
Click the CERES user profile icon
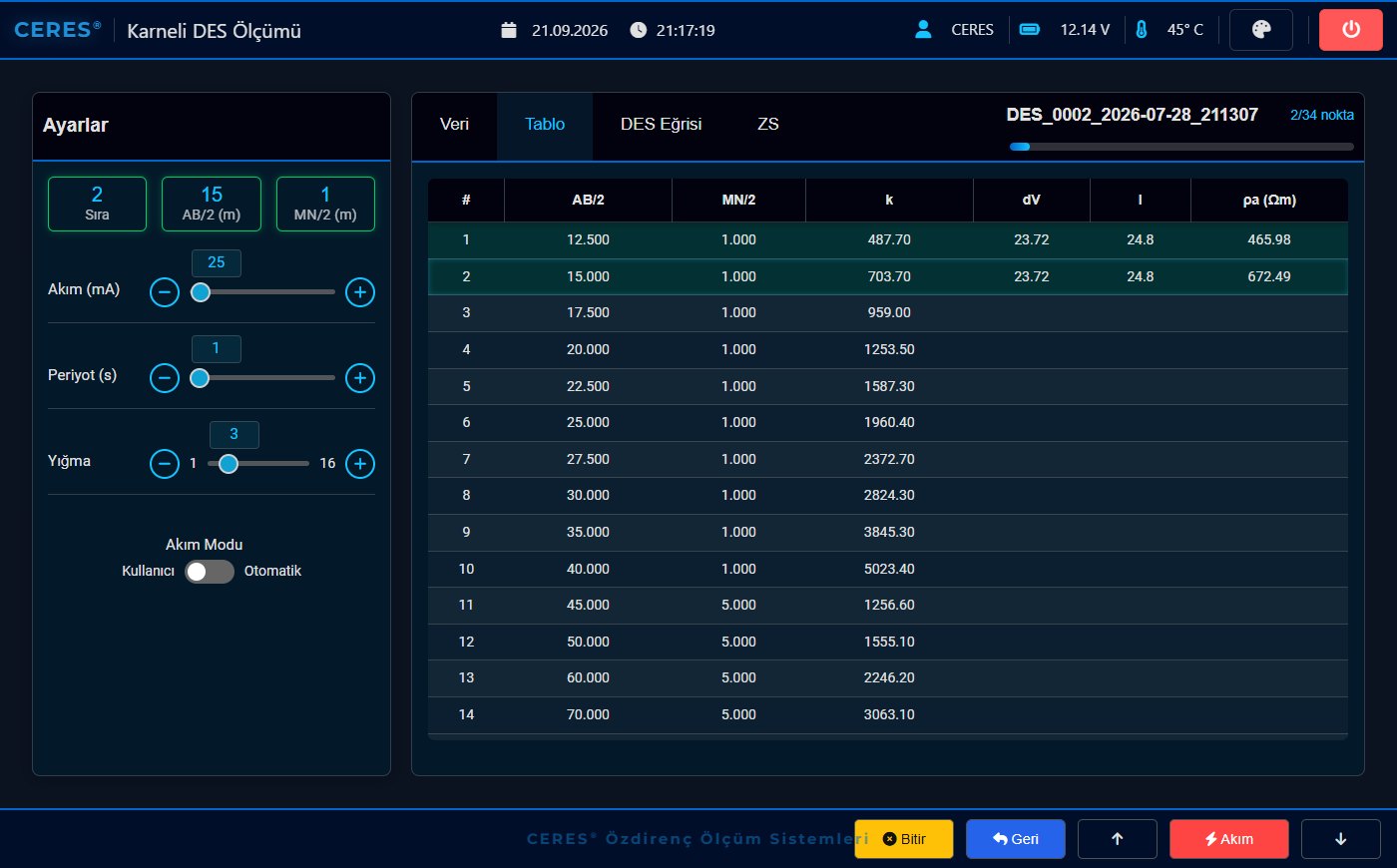tap(923, 30)
